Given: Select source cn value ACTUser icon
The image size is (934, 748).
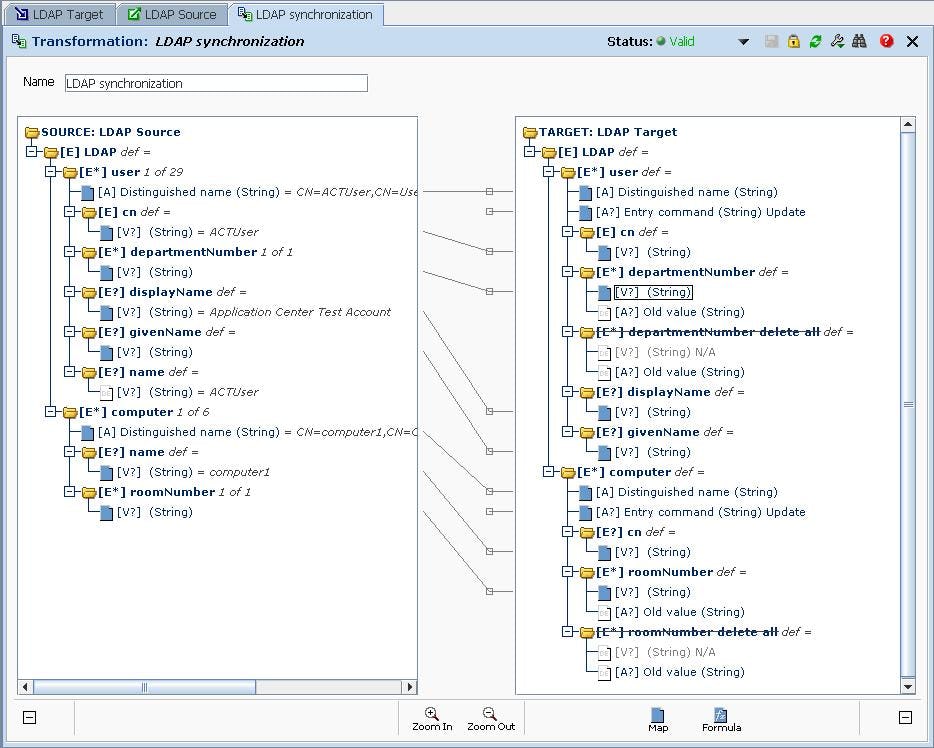Looking at the screenshot, I should (x=107, y=232).
